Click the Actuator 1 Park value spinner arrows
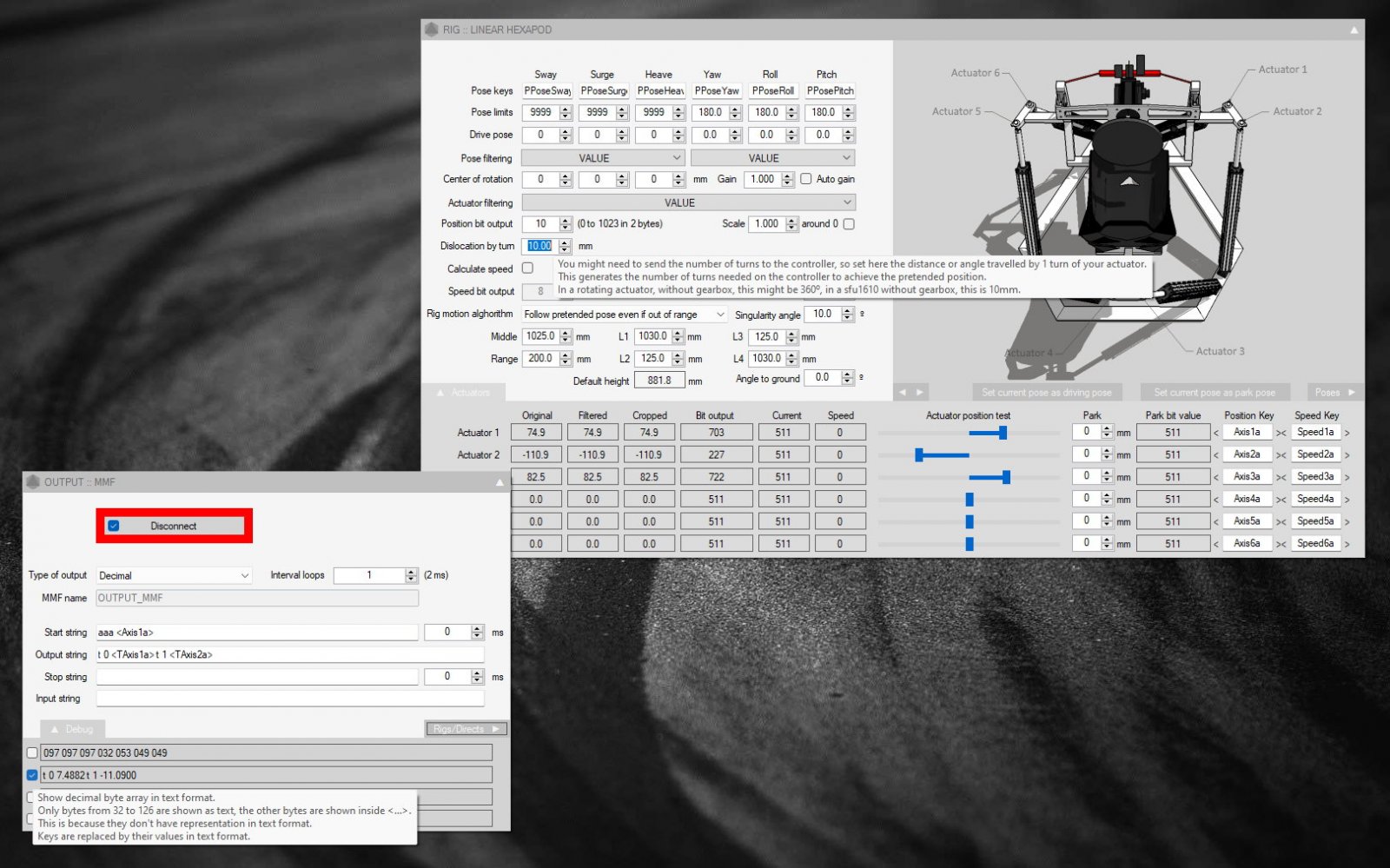 click(x=1107, y=432)
